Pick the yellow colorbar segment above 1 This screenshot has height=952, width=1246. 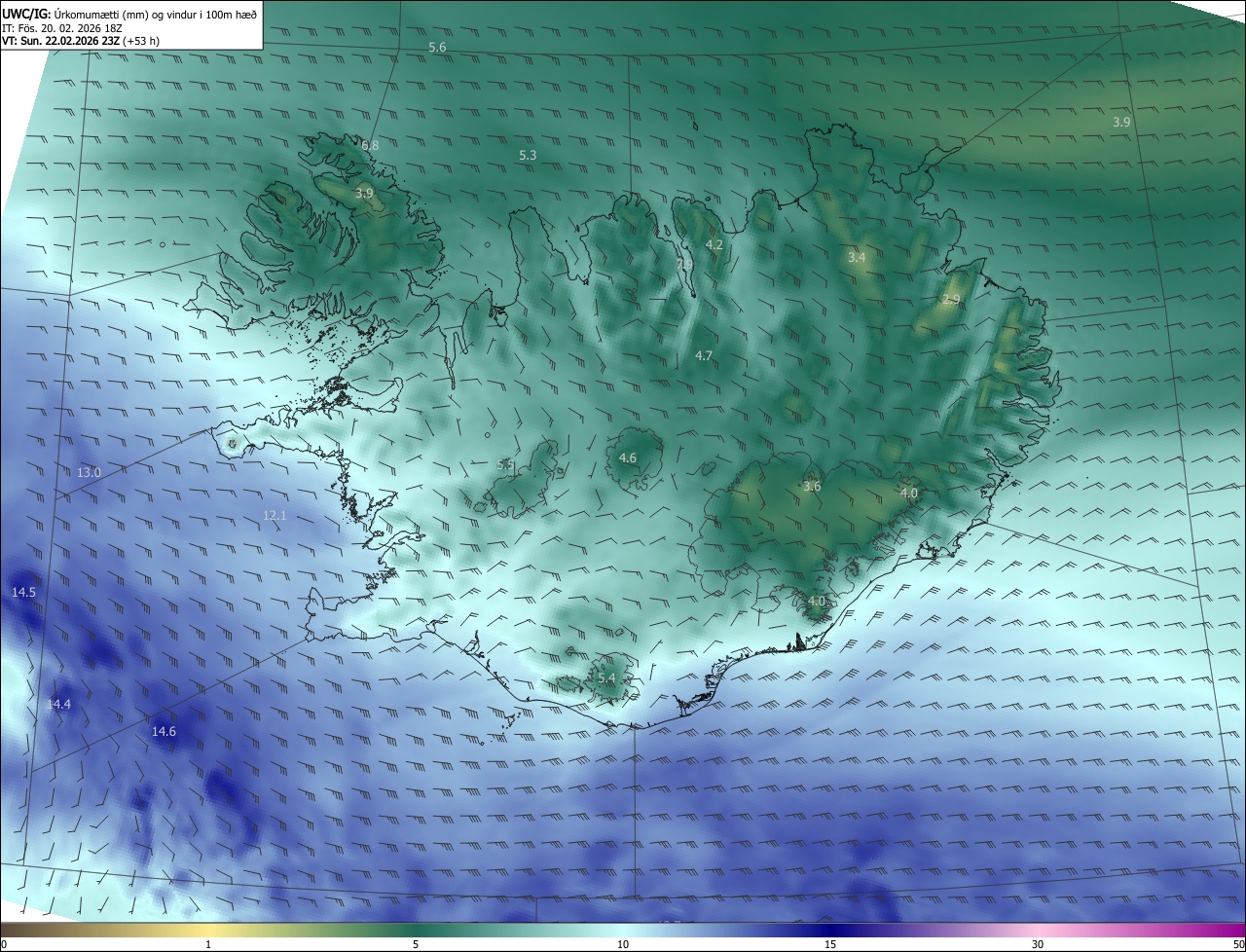click(x=208, y=930)
